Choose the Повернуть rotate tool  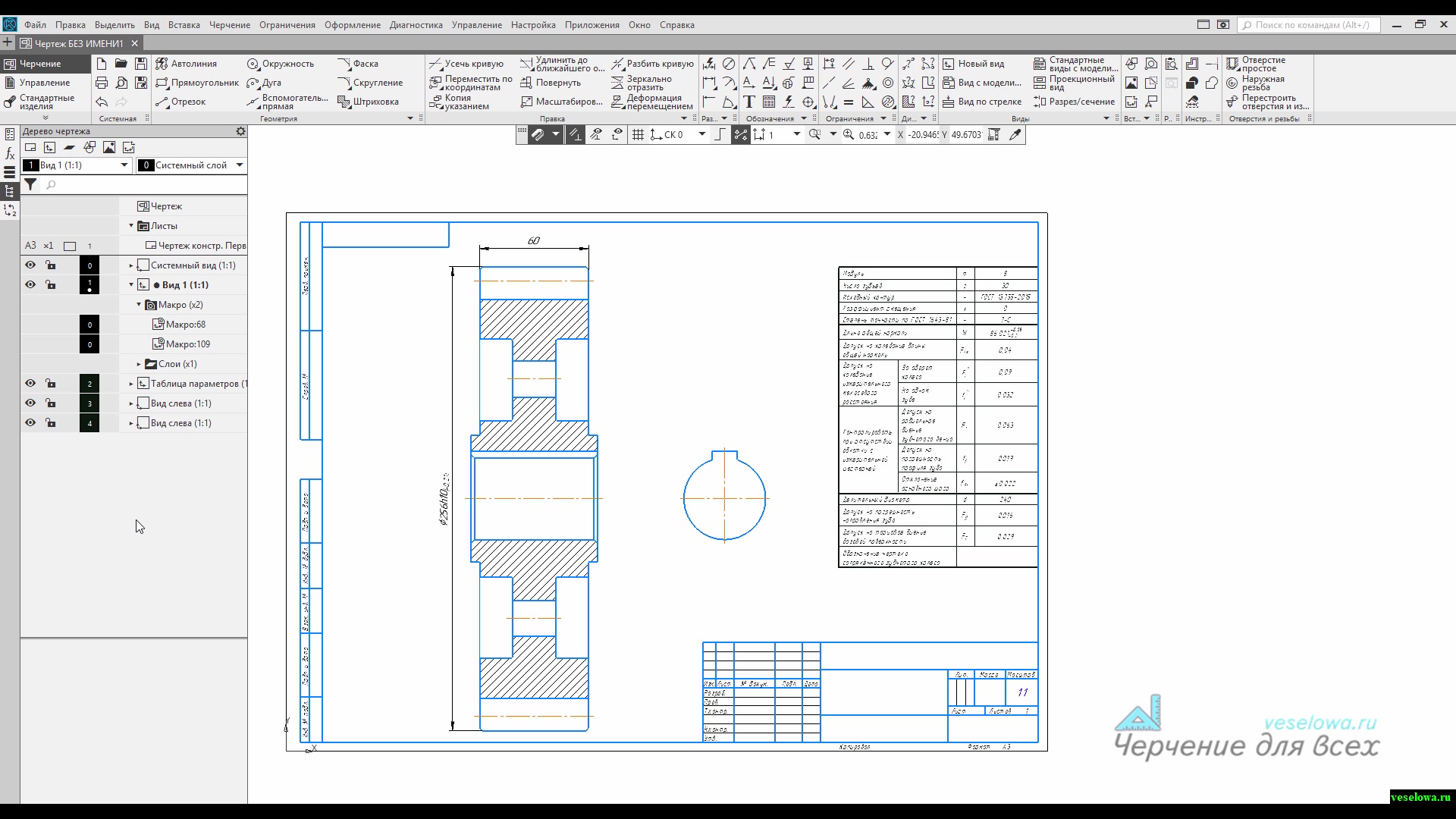tap(551, 83)
